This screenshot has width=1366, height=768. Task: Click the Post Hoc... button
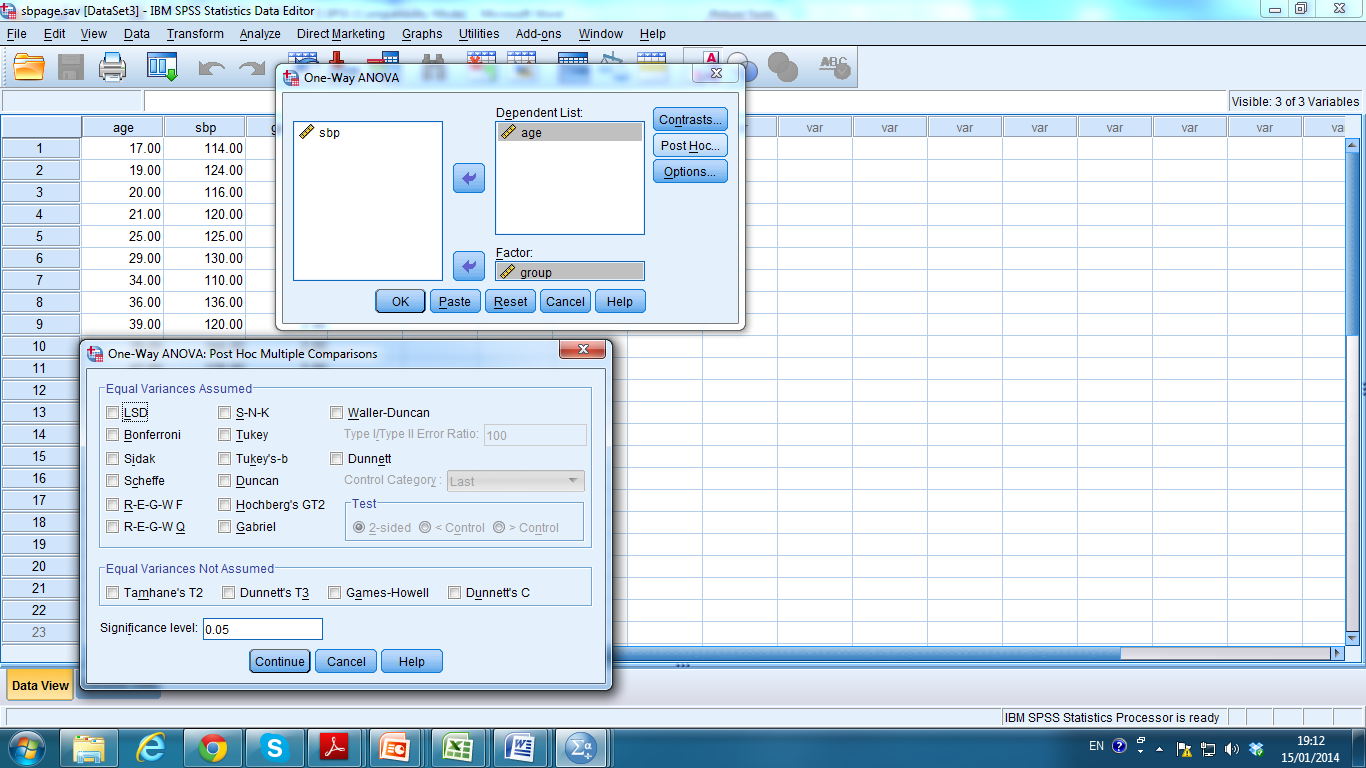[x=690, y=145]
